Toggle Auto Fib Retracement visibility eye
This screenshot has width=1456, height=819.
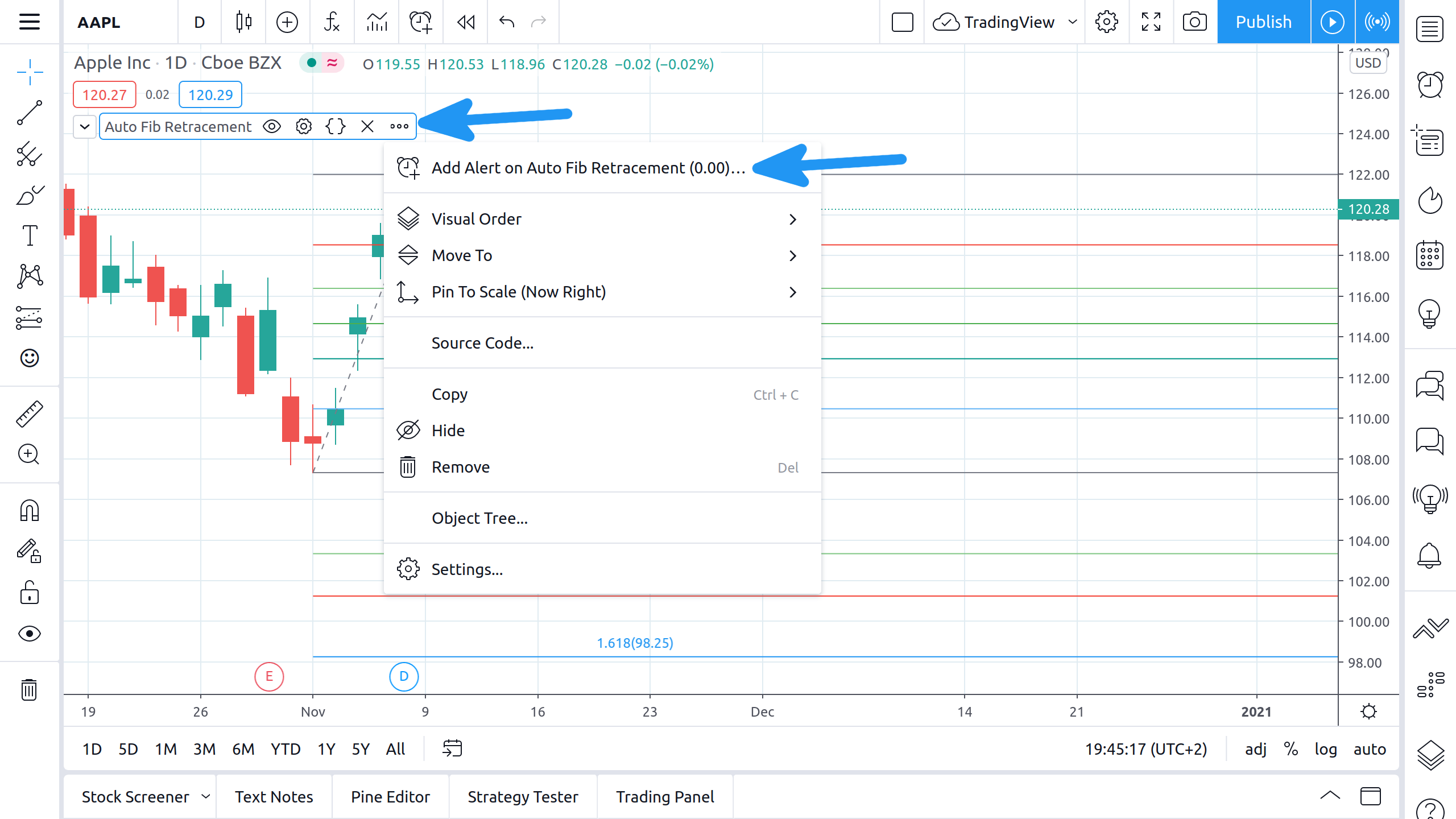click(x=272, y=126)
